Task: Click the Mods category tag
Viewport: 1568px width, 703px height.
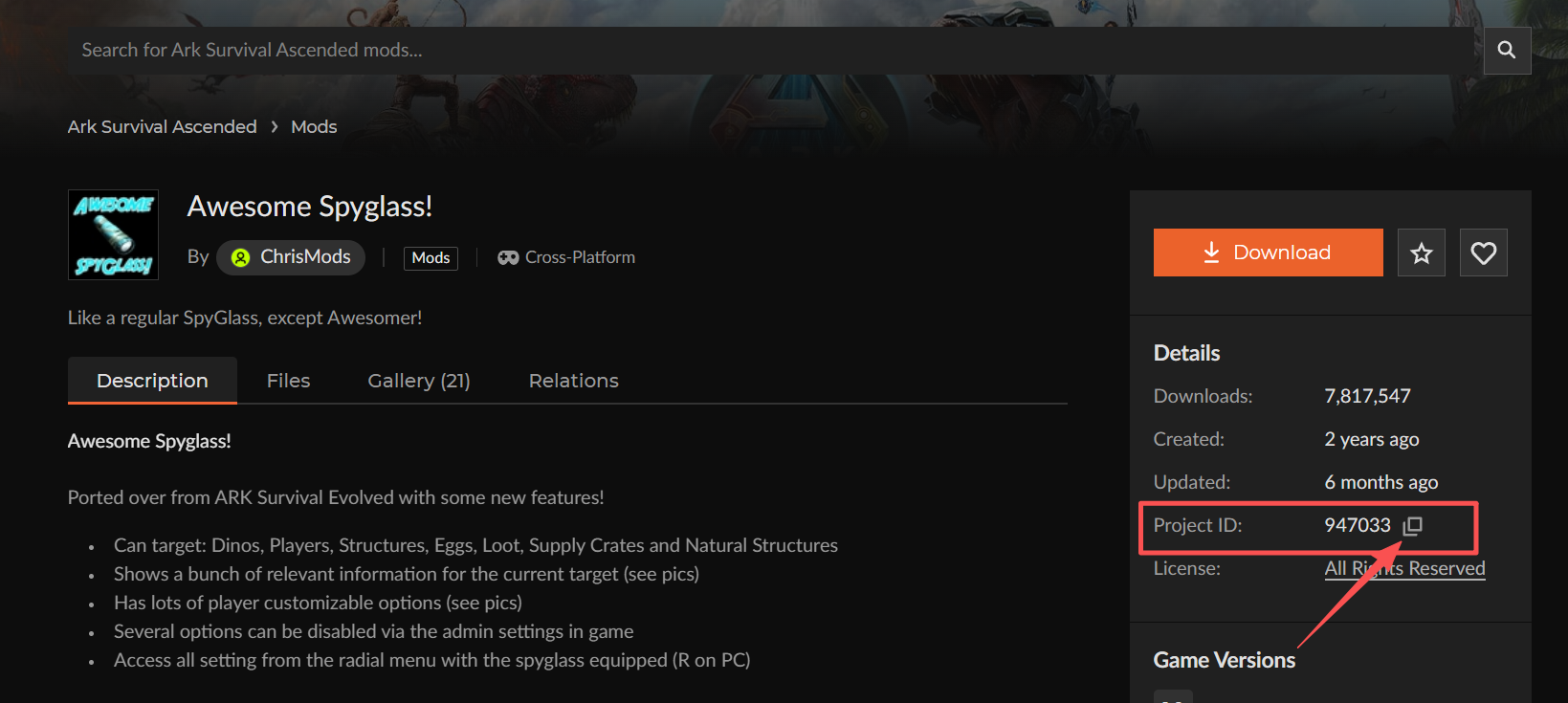Action: click(x=431, y=258)
